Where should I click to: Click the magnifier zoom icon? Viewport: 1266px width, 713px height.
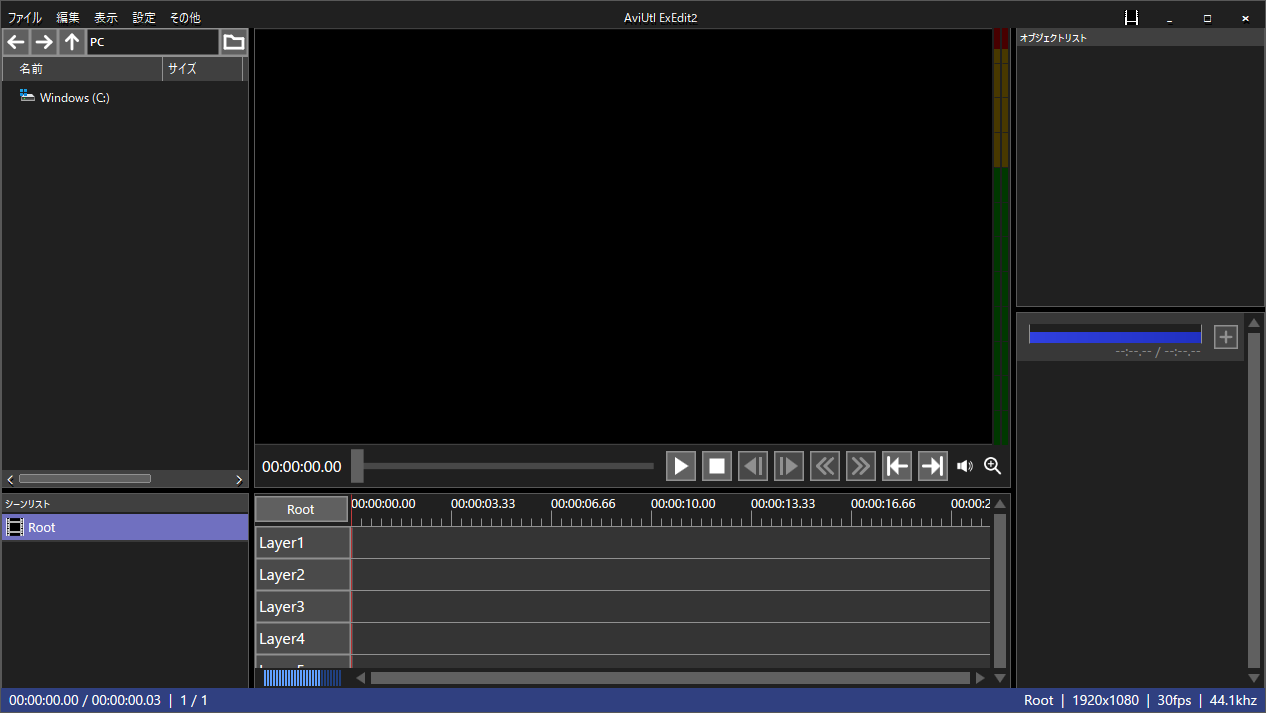point(992,466)
